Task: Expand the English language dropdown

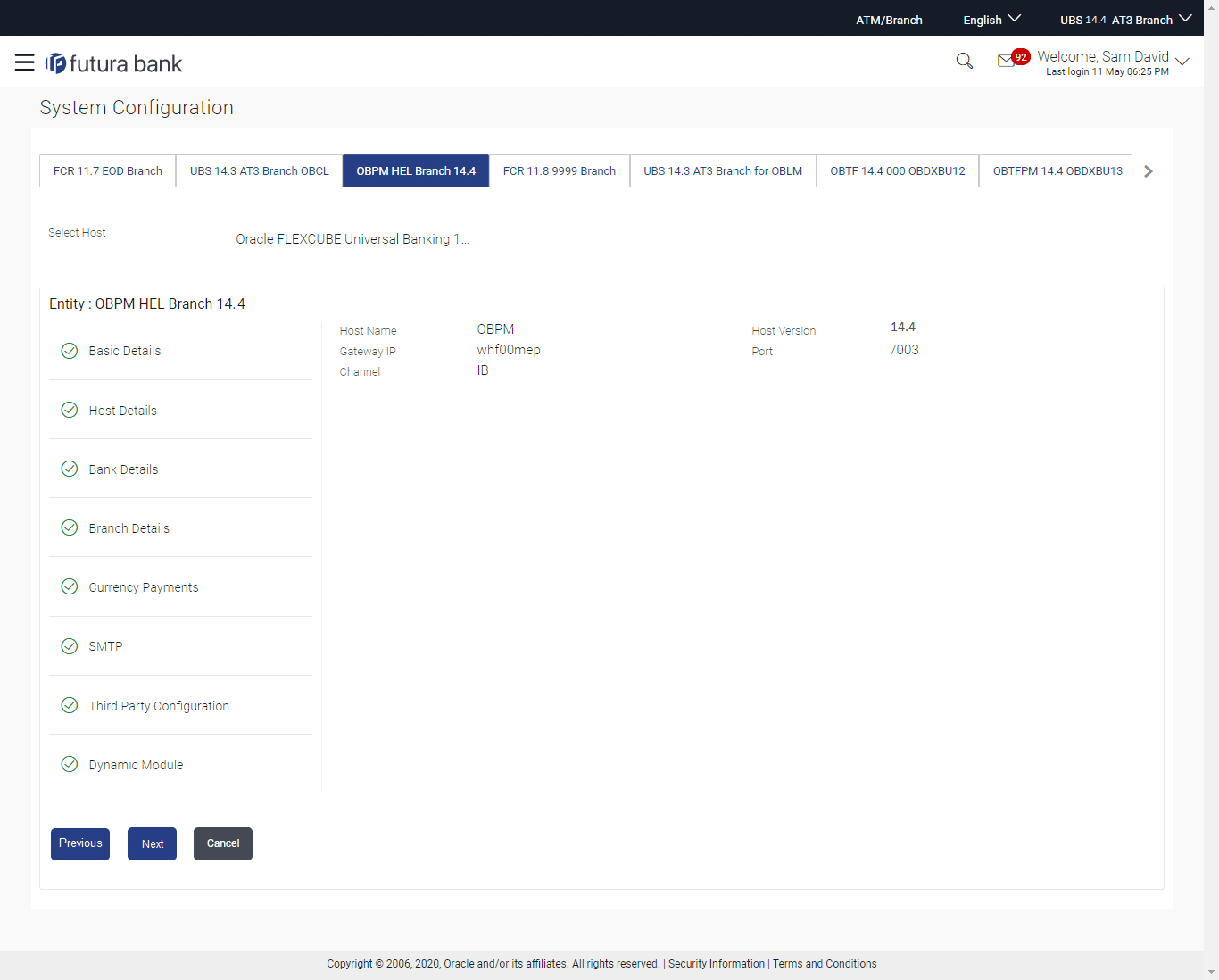Action: click(x=991, y=20)
